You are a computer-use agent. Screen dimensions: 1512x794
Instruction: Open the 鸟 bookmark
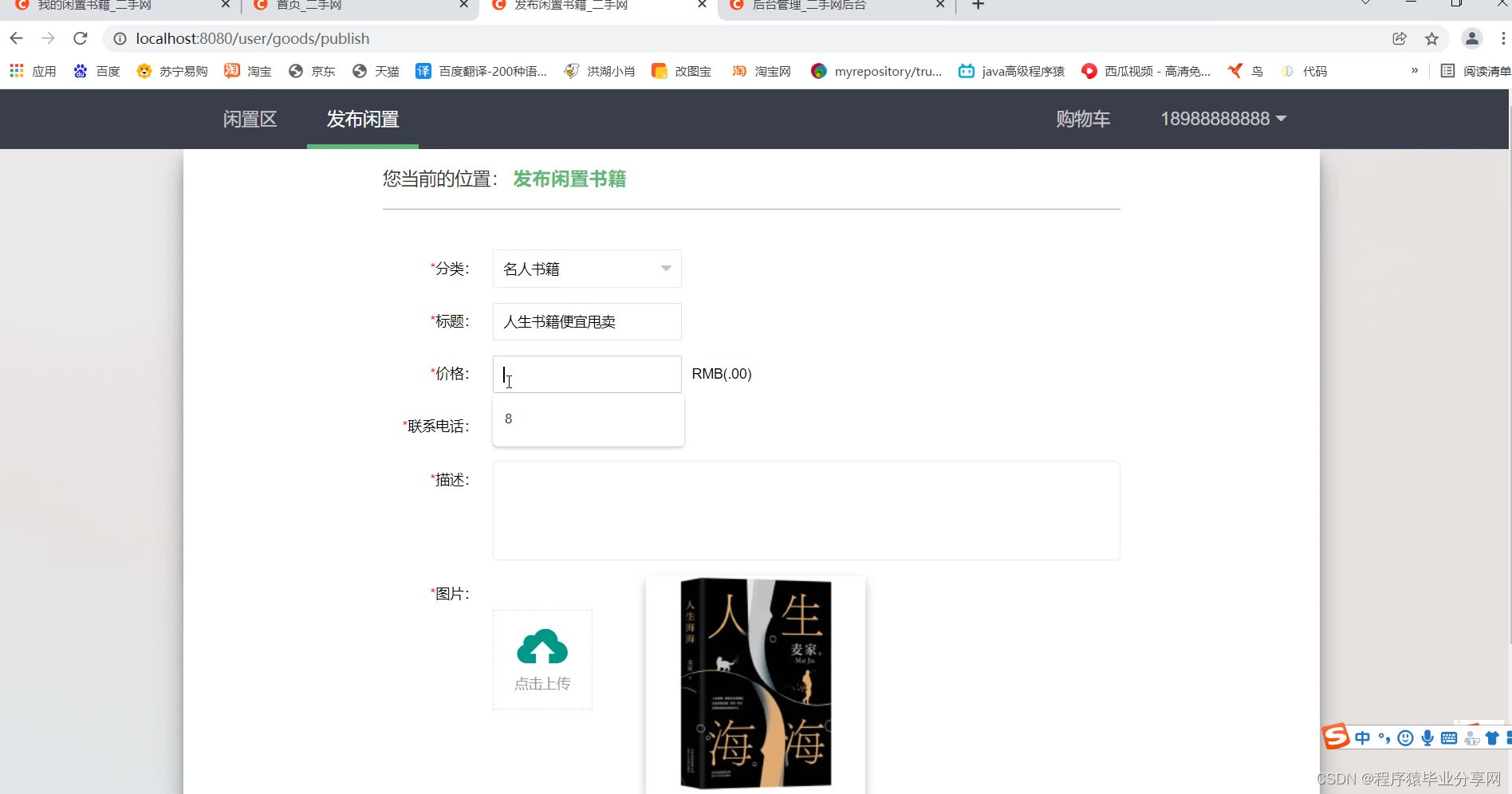click(1246, 71)
